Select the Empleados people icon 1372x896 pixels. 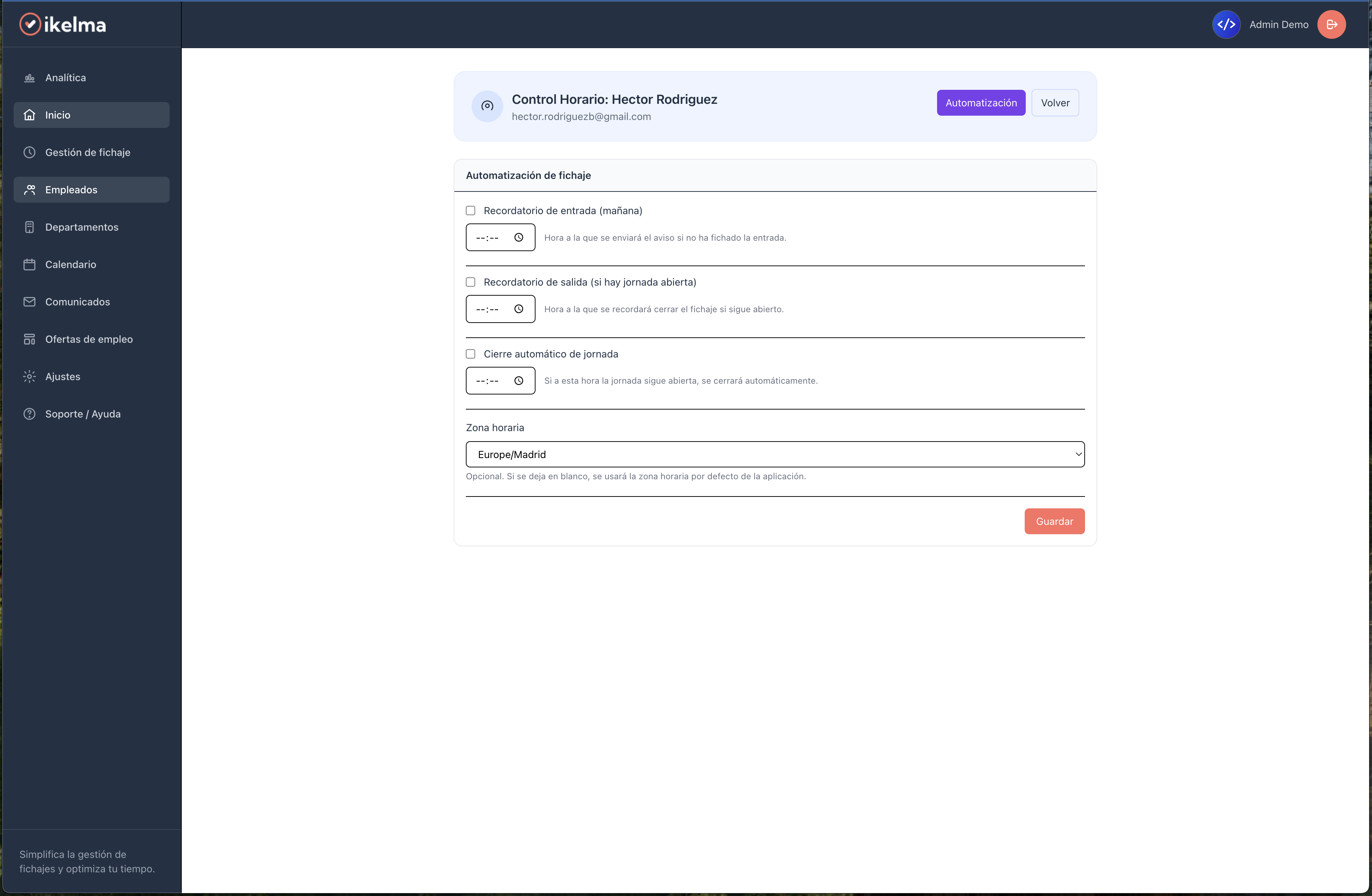pyautogui.click(x=29, y=189)
